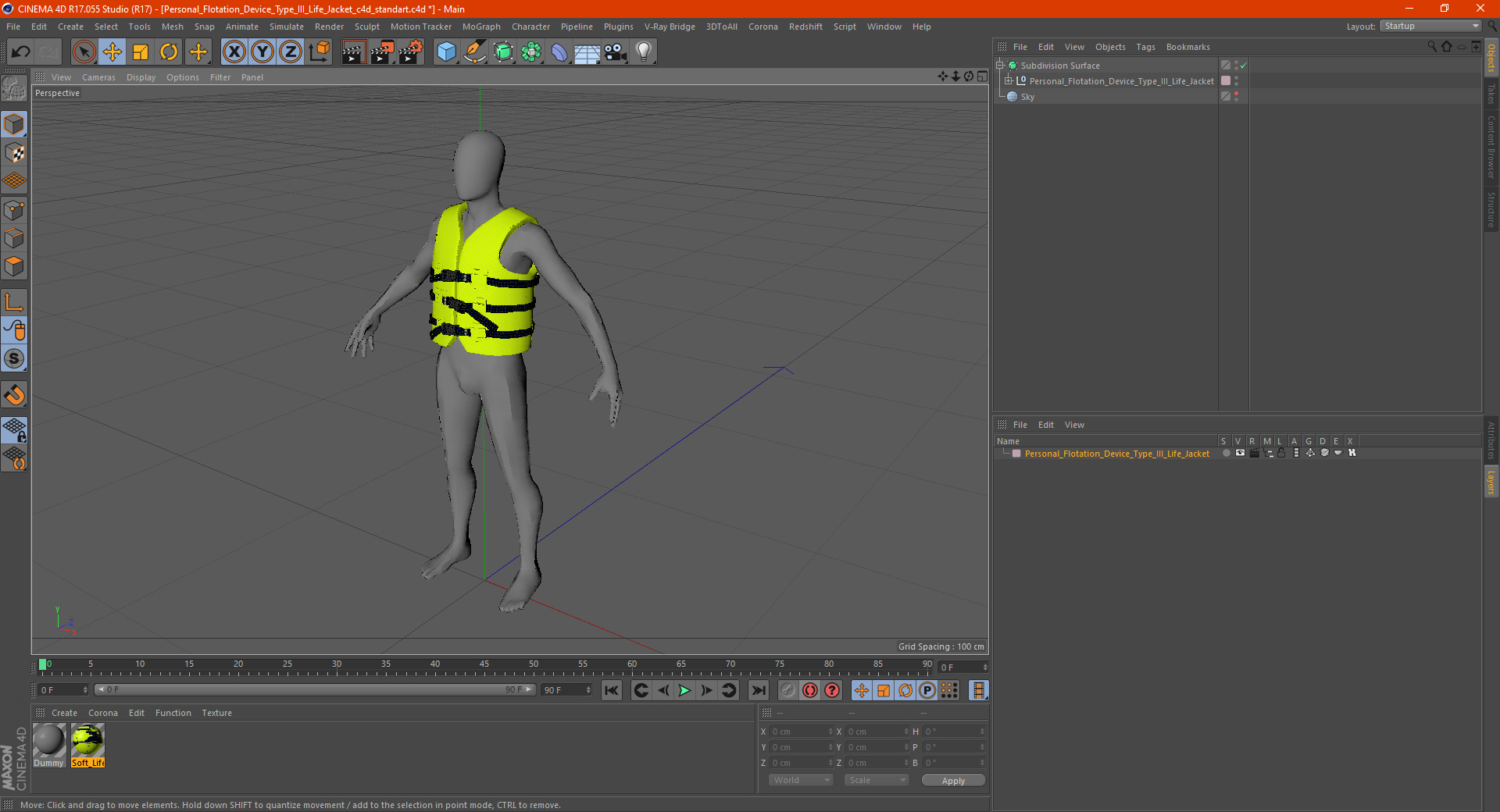Toggle Subdivision Surface green enable checkmark

click(x=1243, y=66)
